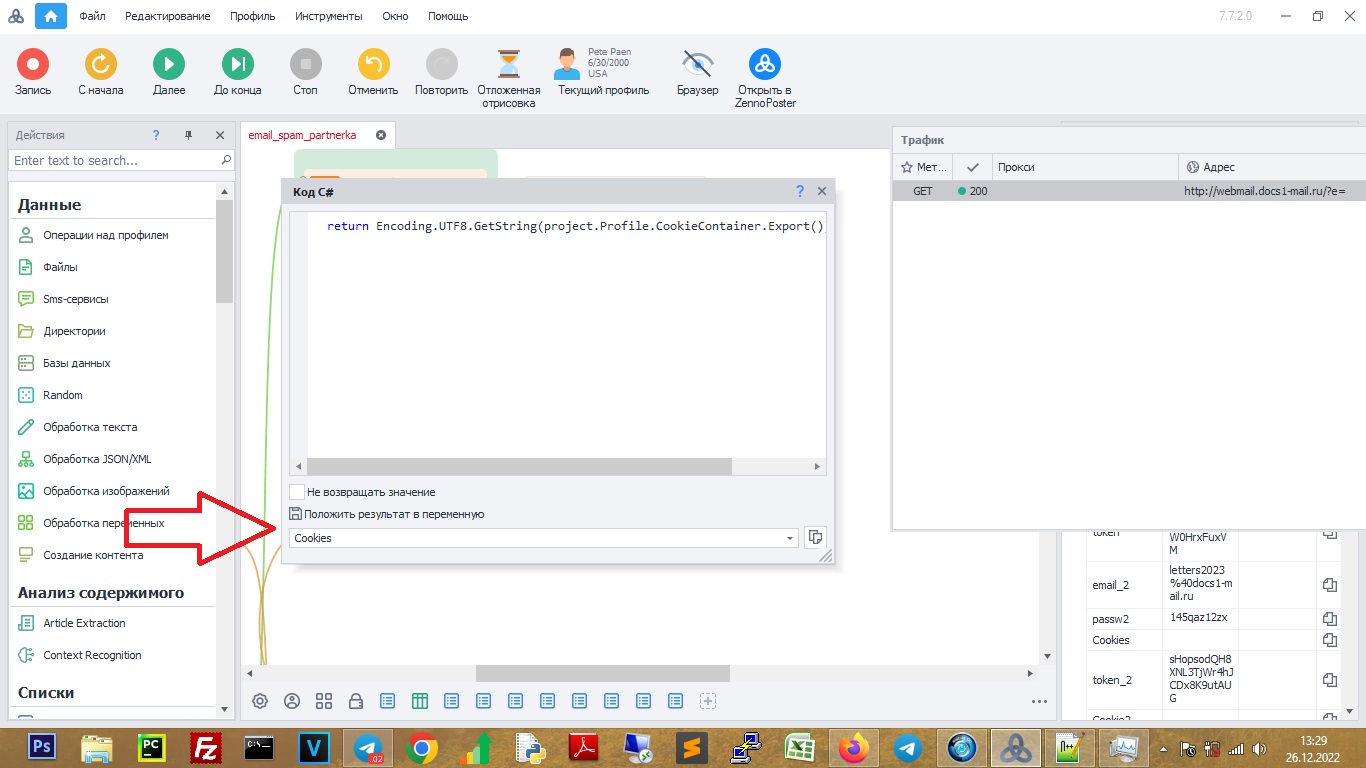
Task: Run До конца to the end
Action: (237, 65)
